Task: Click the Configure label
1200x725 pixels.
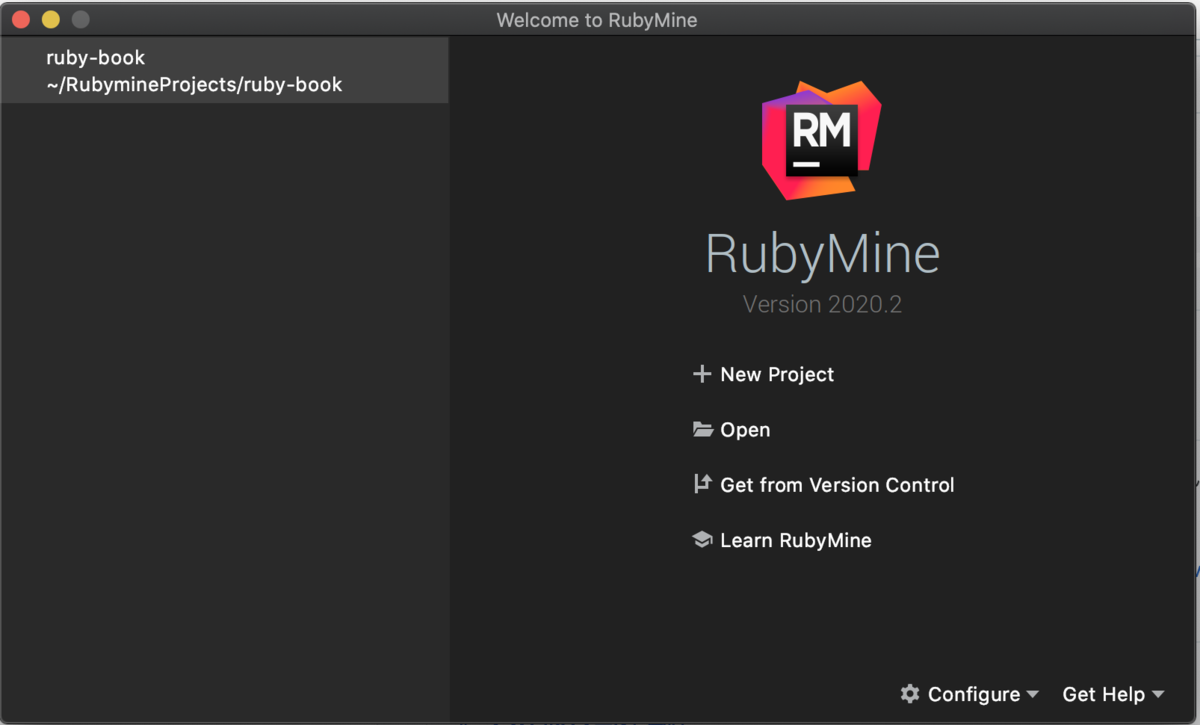Action: click(x=974, y=694)
